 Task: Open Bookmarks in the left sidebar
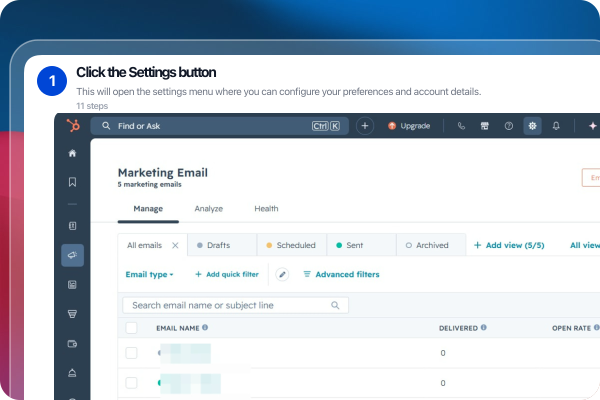(x=72, y=182)
